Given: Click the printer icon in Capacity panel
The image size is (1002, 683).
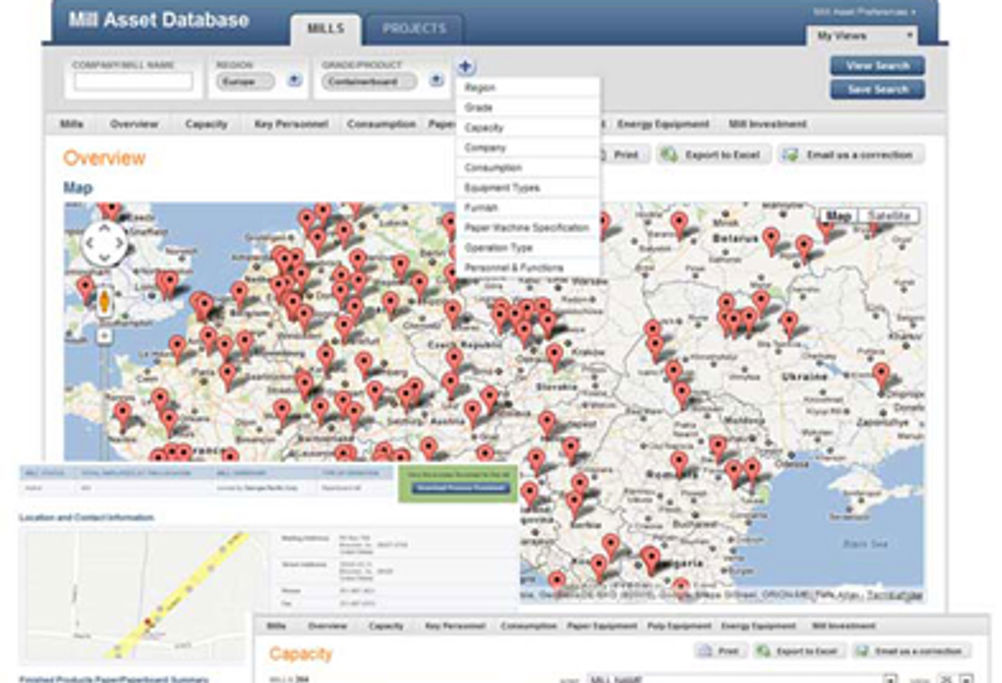Looking at the screenshot, I should tap(705, 651).
